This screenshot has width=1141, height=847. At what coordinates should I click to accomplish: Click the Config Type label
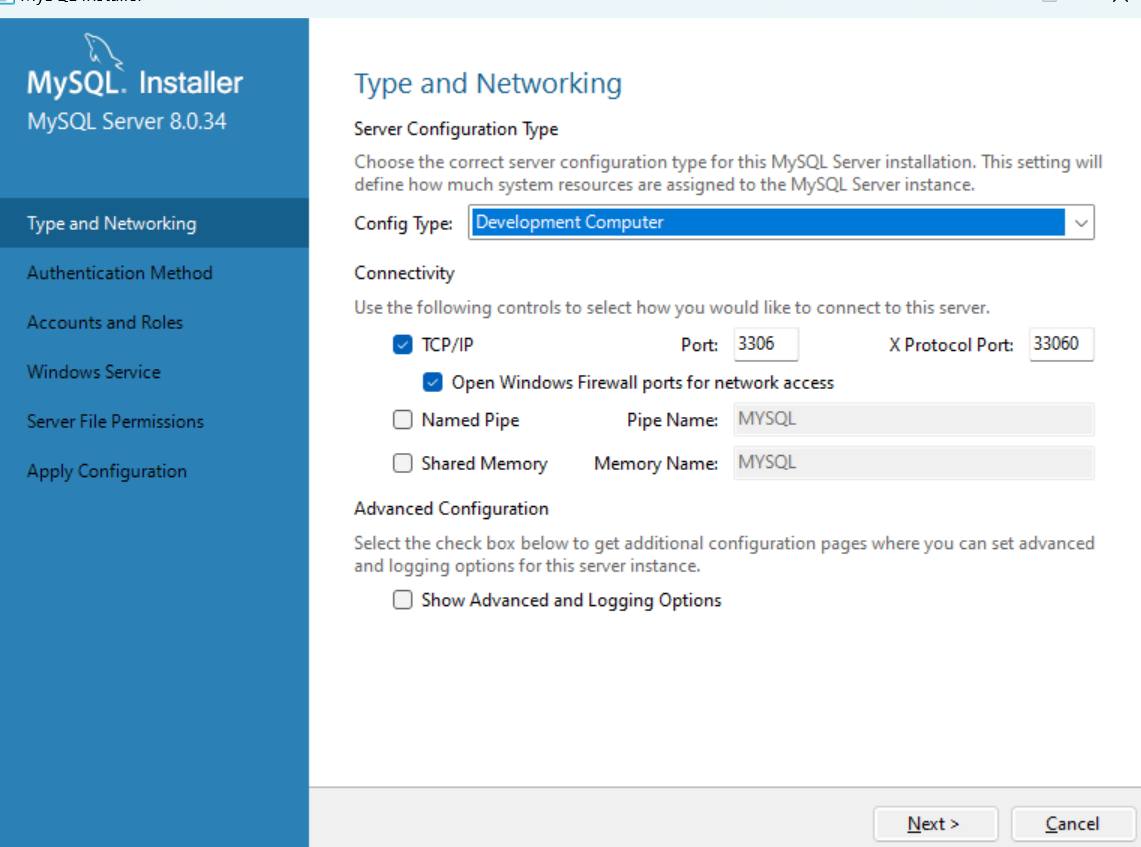[x=403, y=223]
